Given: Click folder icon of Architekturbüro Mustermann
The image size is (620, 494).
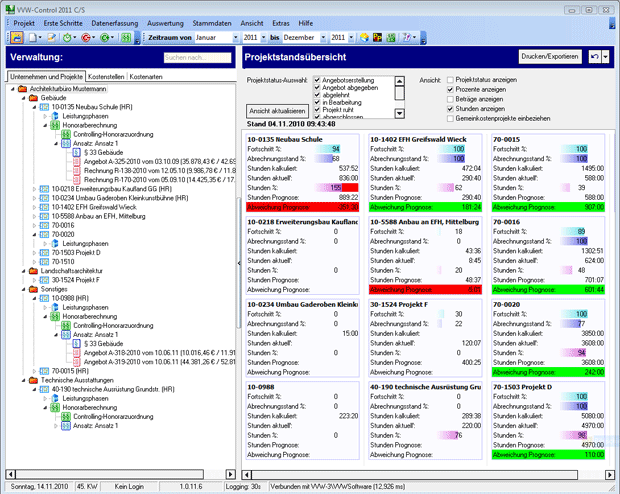Looking at the screenshot, I should 23,89.
